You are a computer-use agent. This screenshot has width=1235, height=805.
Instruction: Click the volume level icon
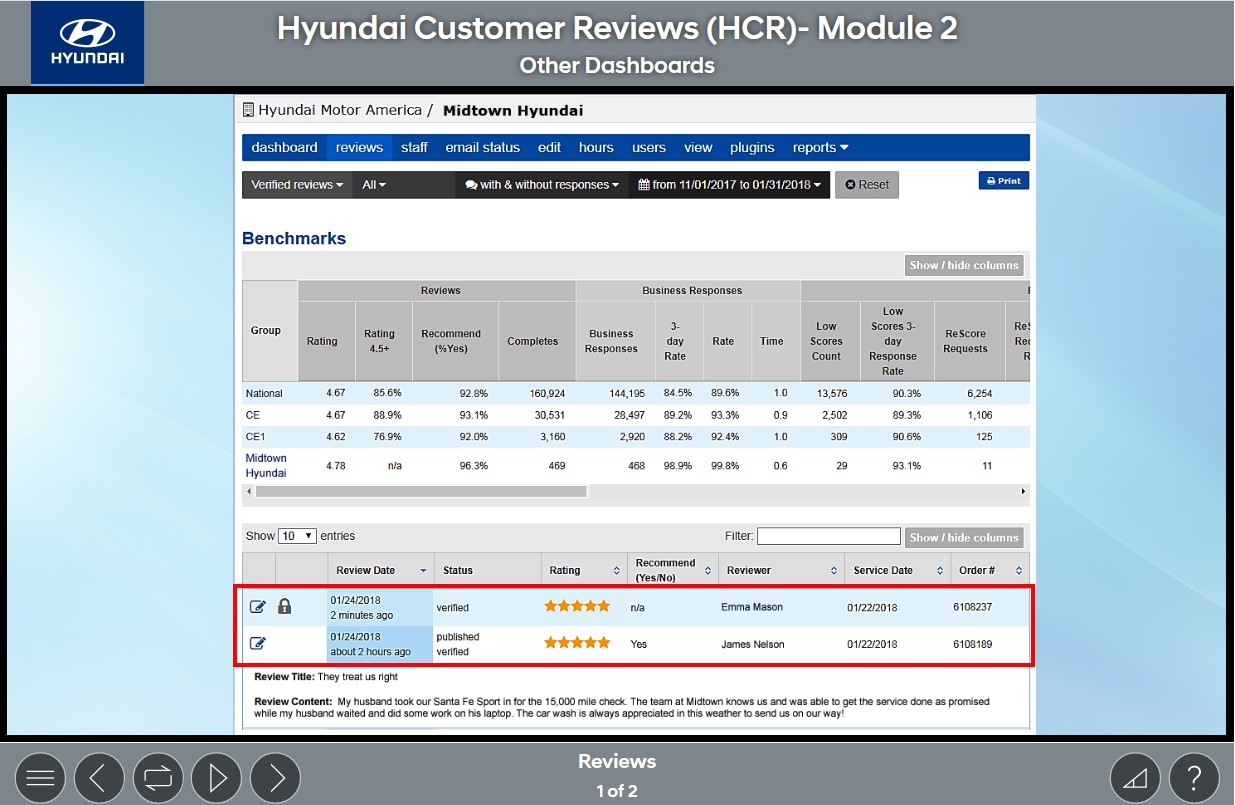[1135, 778]
